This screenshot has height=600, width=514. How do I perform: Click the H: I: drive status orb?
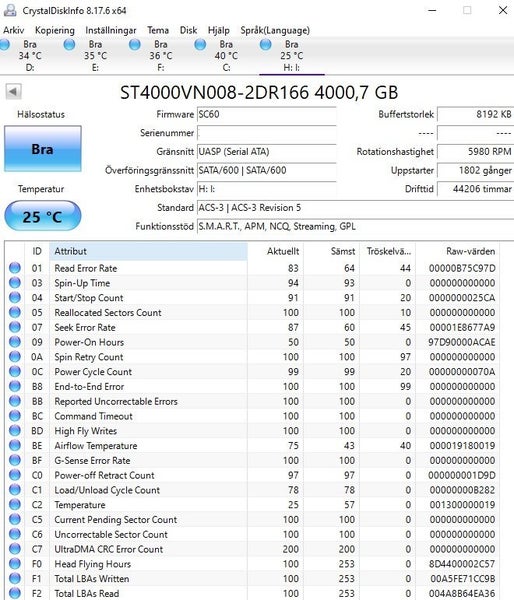pos(266,45)
